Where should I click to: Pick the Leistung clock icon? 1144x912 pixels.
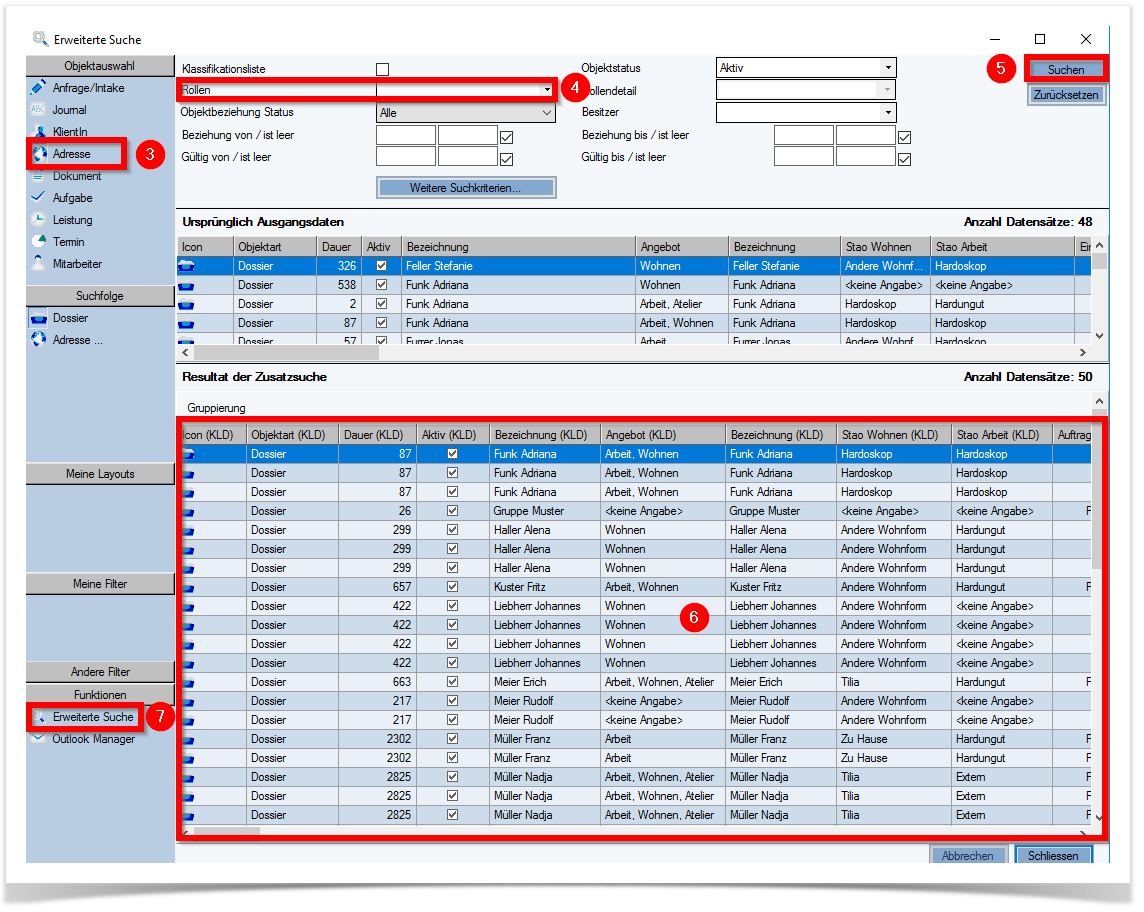click(39, 219)
